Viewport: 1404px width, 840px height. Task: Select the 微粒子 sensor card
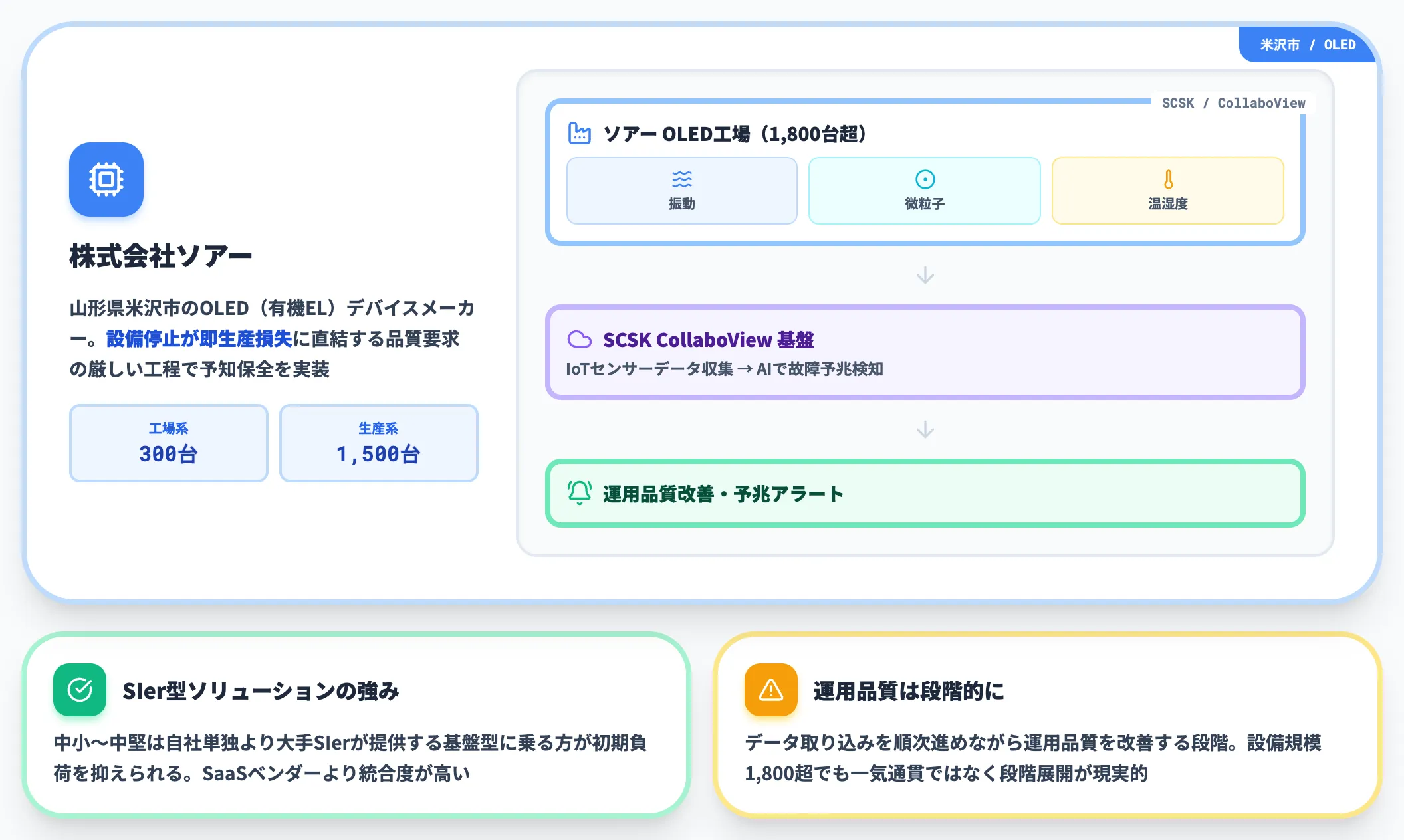(x=925, y=191)
